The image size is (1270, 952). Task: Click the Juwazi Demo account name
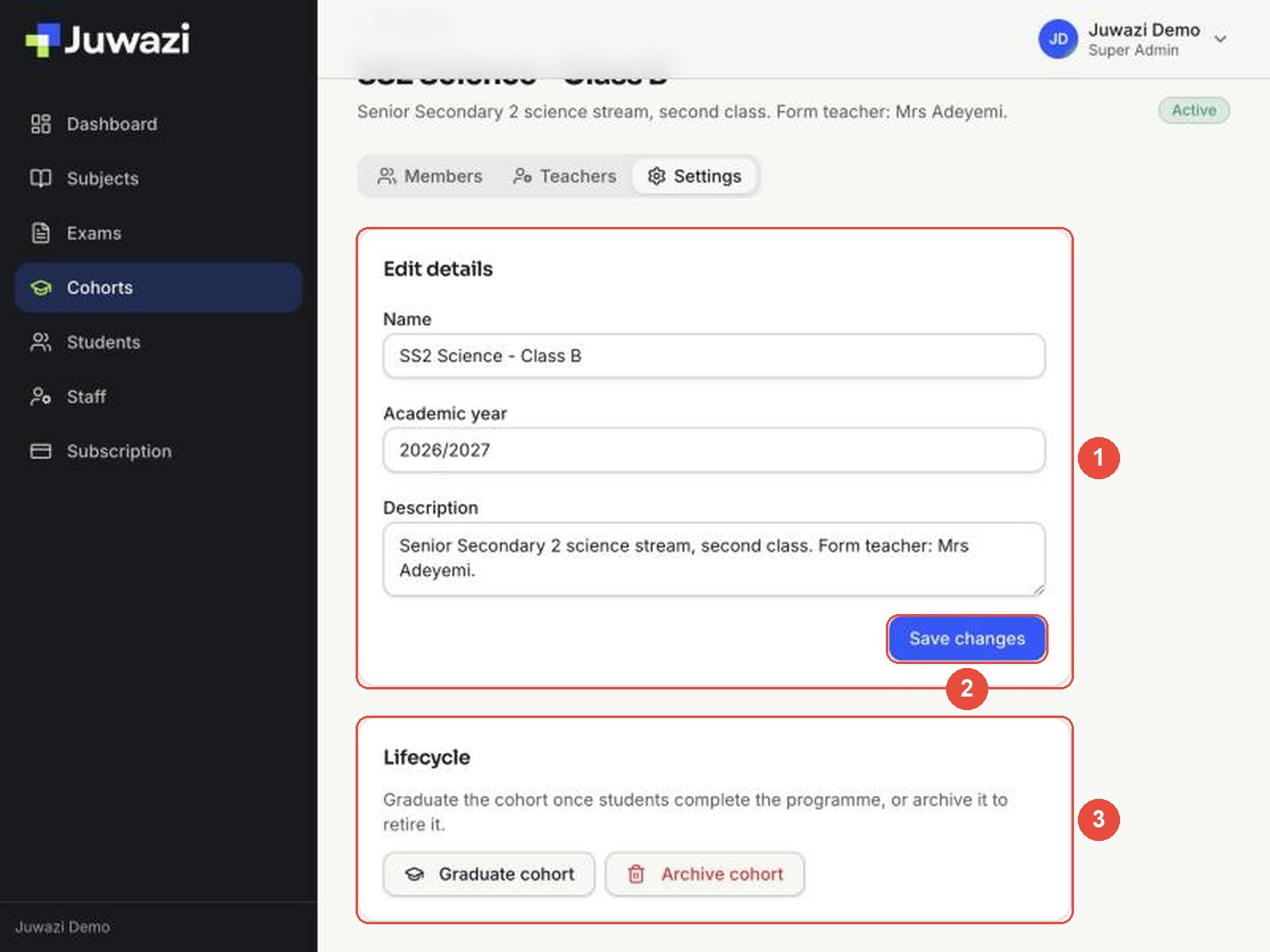(1144, 30)
